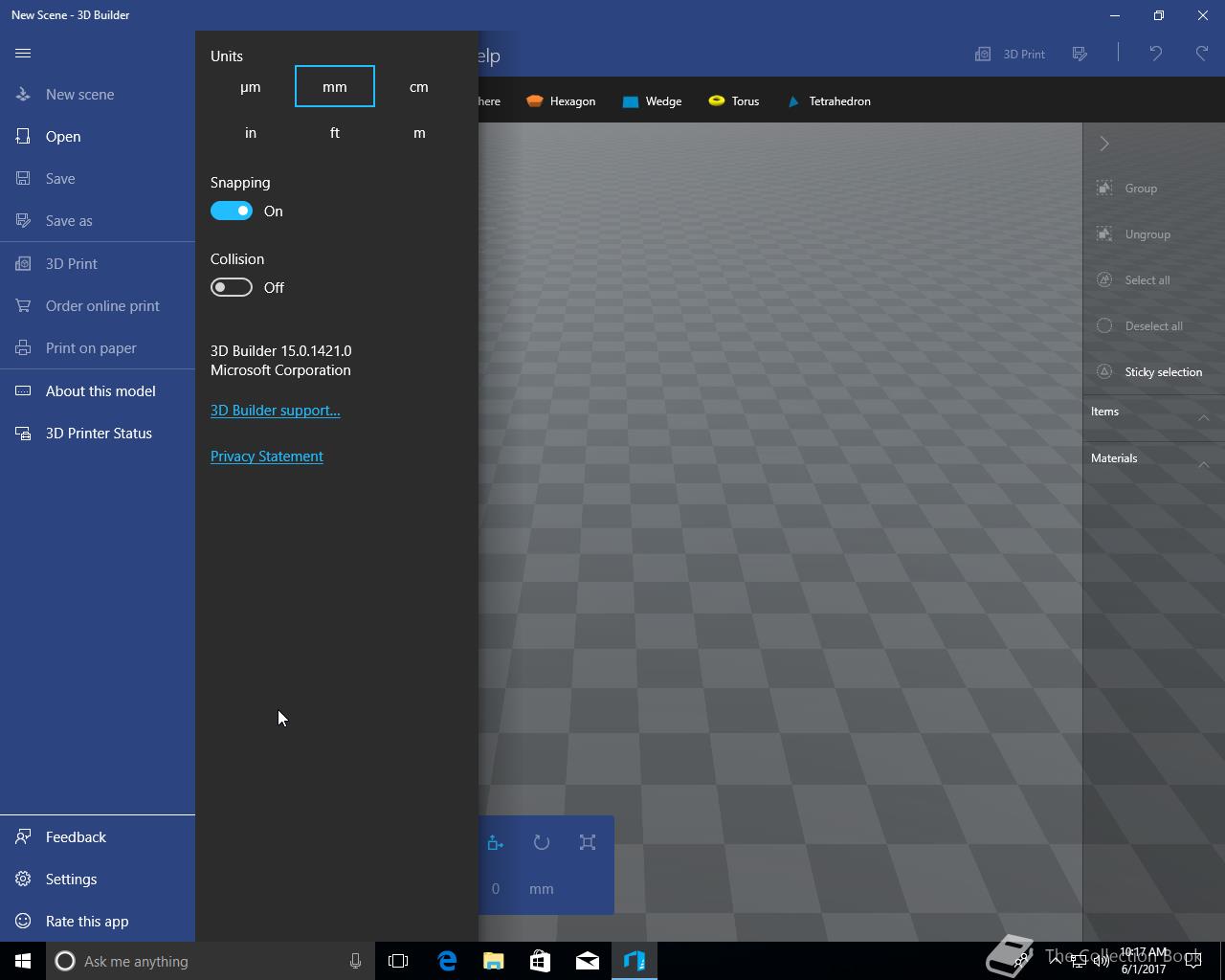Collapse the right panel with the chevron
The width and height of the screenshot is (1225, 980).
(x=1104, y=144)
